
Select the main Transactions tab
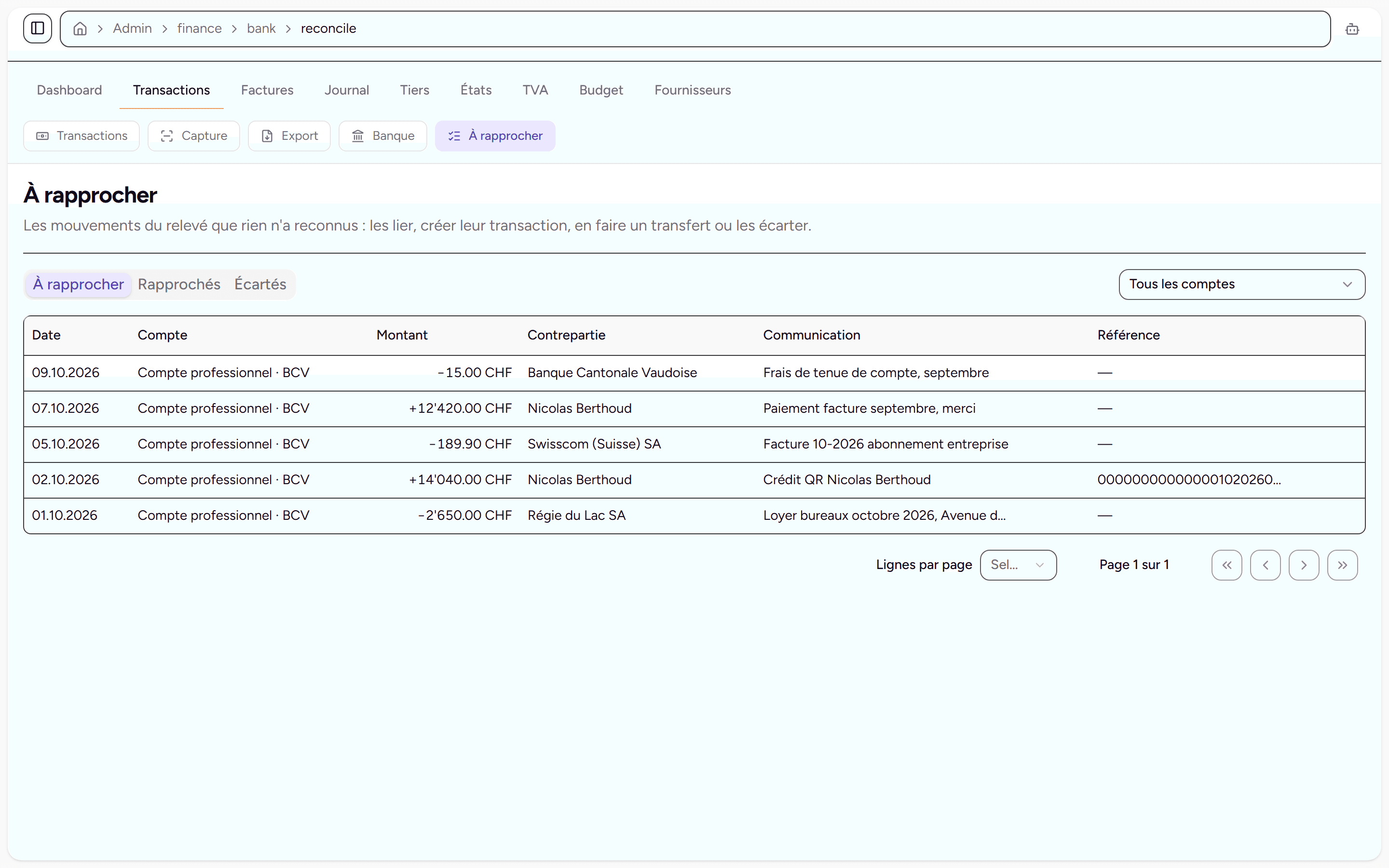click(172, 90)
